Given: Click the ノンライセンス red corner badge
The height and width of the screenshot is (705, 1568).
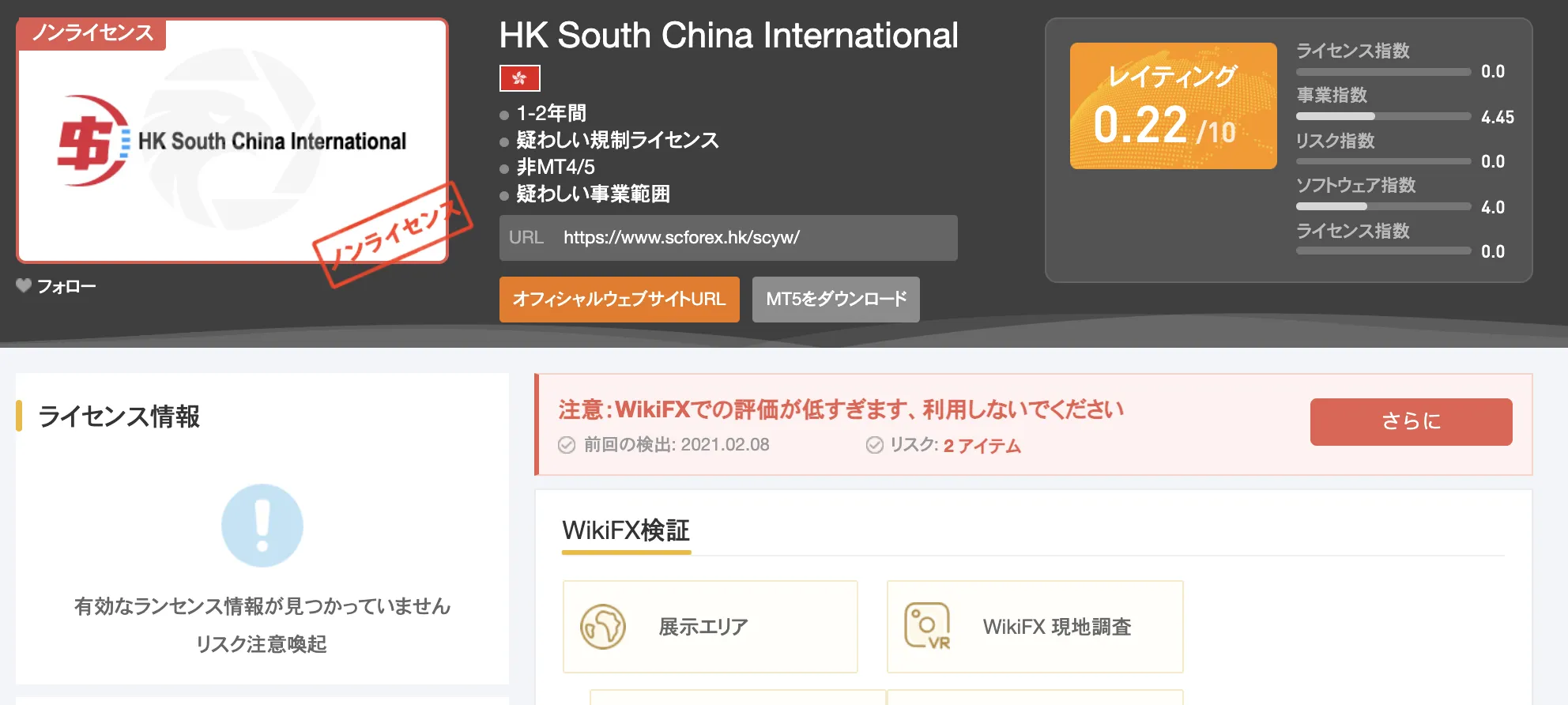Looking at the screenshot, I should 92,33.
